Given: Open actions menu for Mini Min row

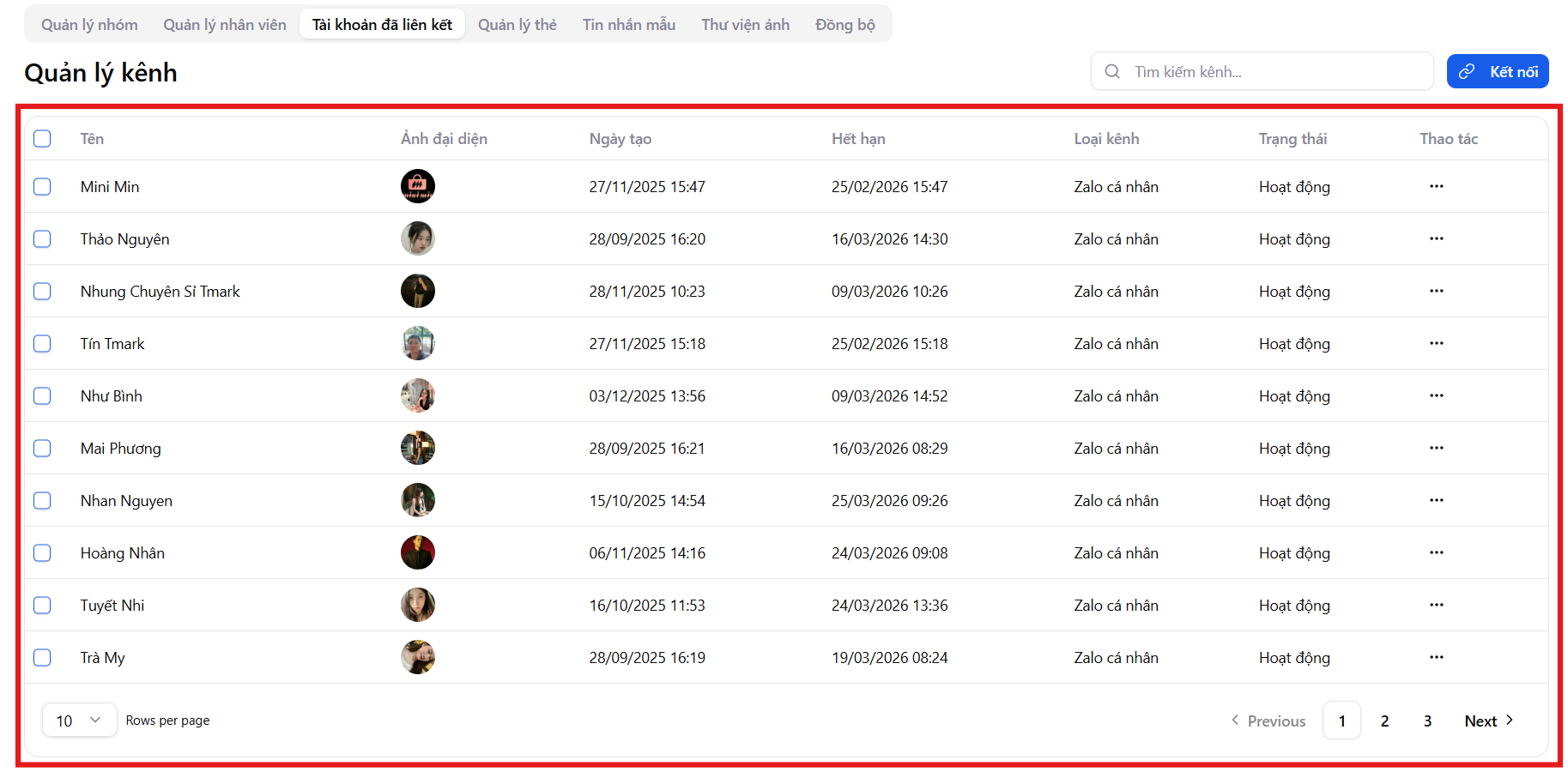Looking at the screenshot, I should pos(1436,186).
